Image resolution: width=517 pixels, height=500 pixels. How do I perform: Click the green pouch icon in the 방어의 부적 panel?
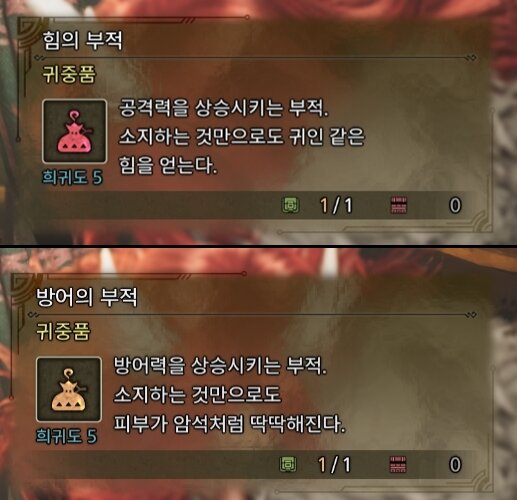click(x=288, y=464)
